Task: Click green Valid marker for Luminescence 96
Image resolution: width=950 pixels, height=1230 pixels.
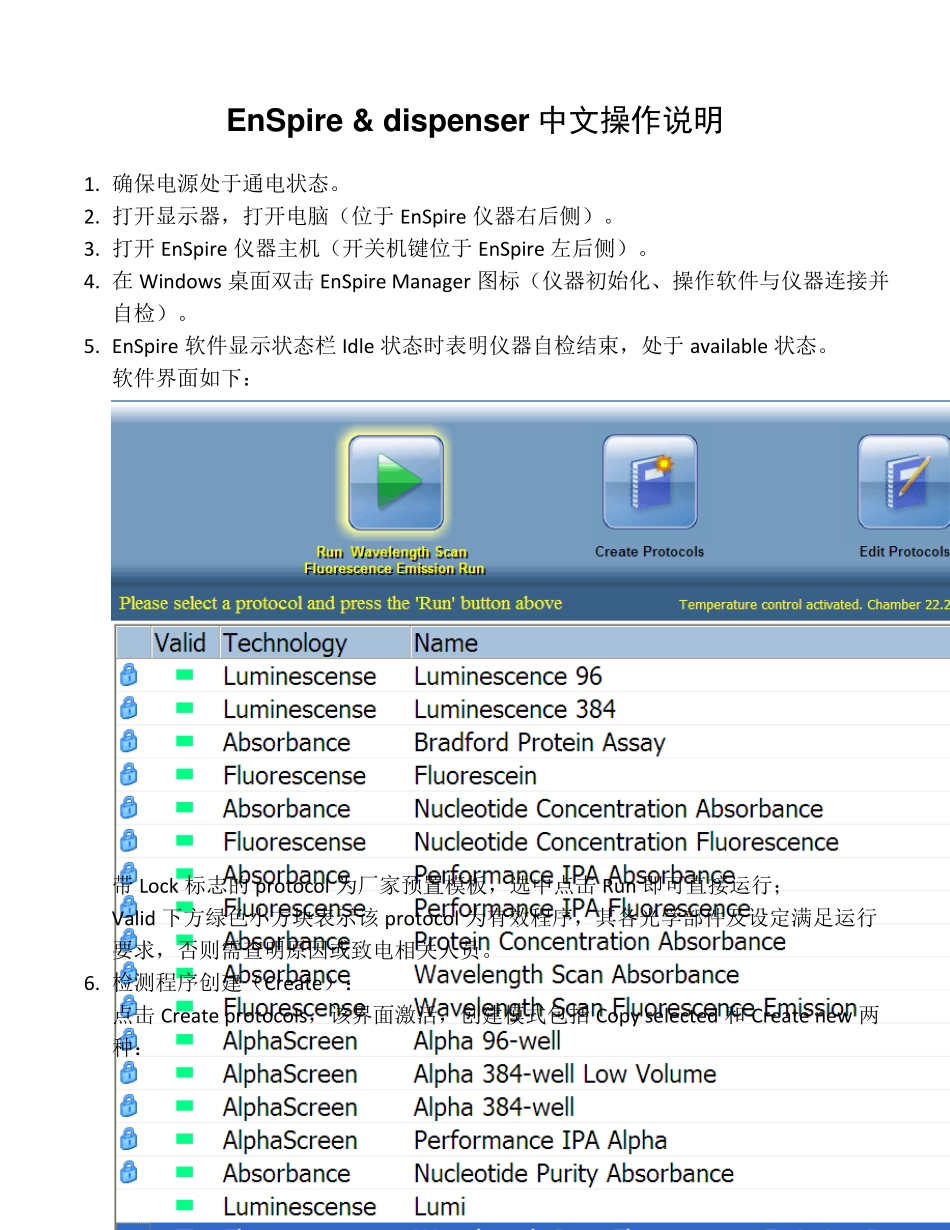Action: point(185,675)
